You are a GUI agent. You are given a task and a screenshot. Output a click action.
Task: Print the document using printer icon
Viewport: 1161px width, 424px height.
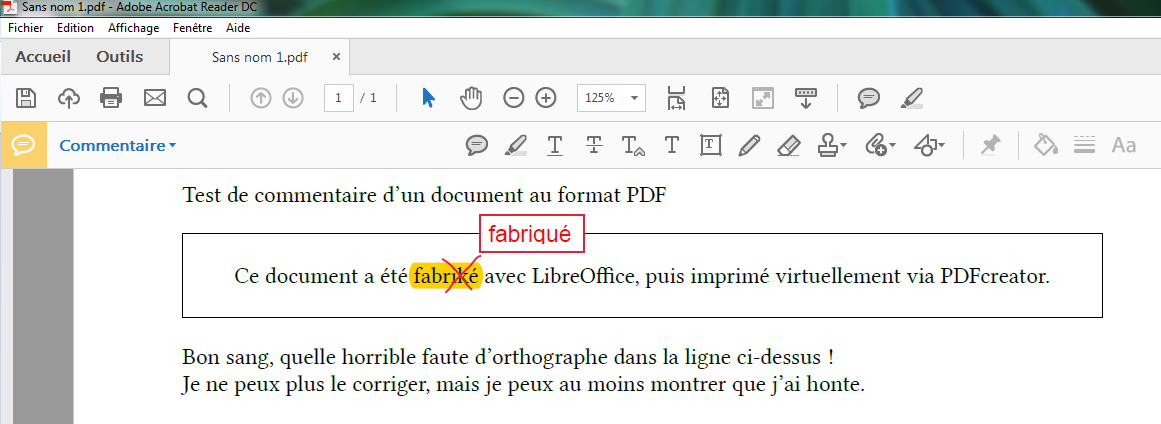pyautogui.click(x=111, y=98)
